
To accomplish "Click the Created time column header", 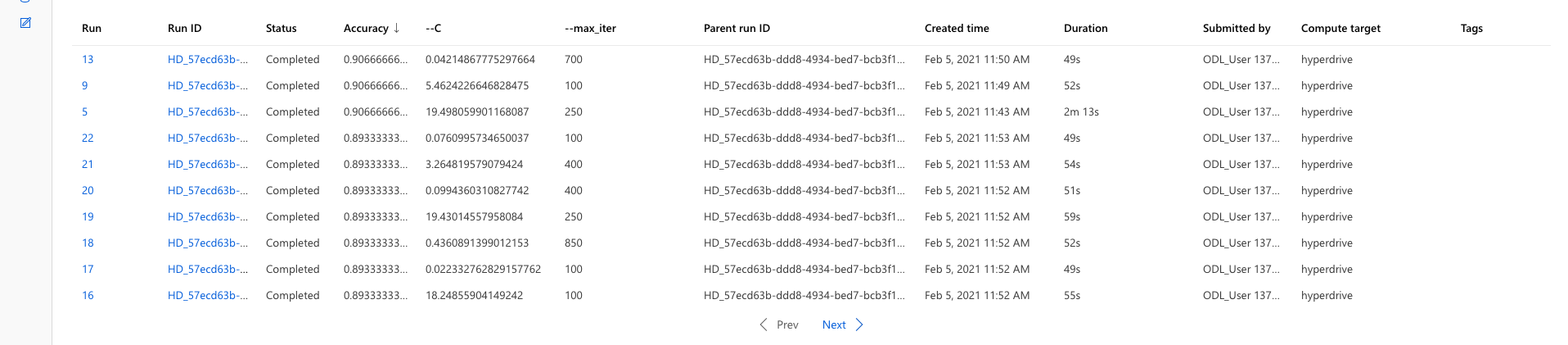I will (x=957, y=28).
